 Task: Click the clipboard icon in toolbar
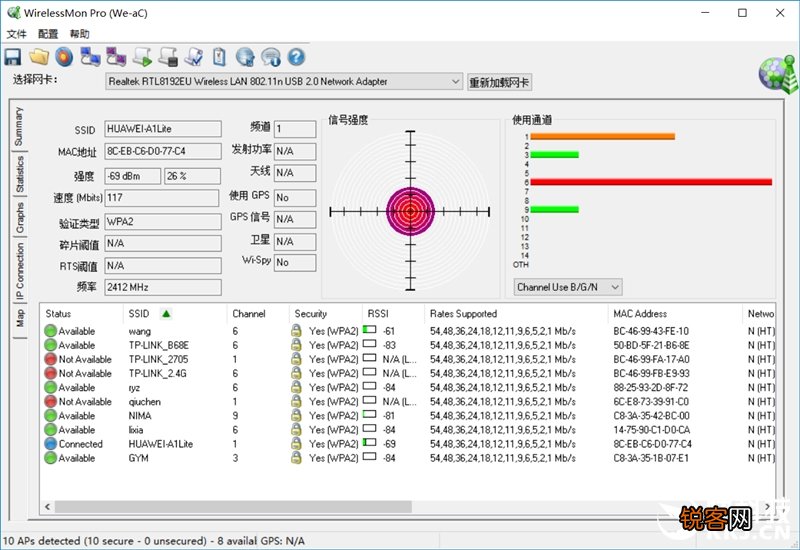219,57
